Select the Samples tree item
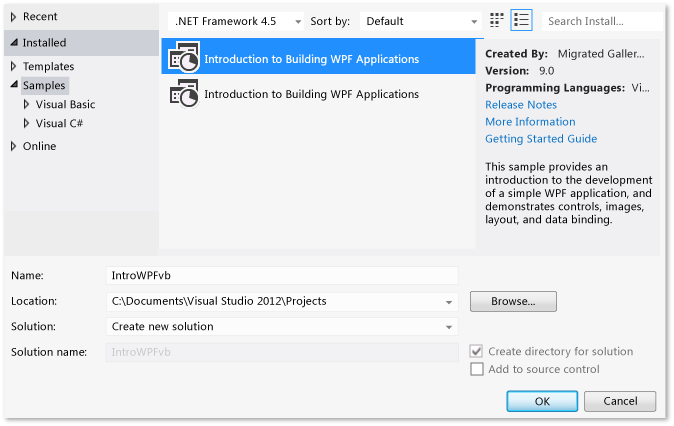674x426 pixels. [x=44, y=85]
